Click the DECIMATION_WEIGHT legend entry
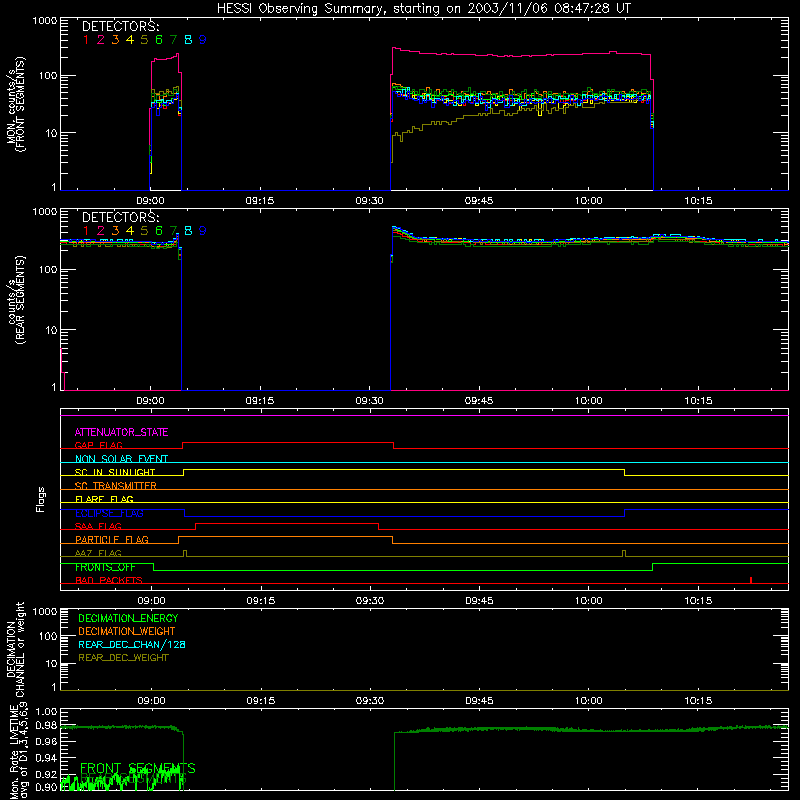The image size is (800, 800). (x=127, y=631)
